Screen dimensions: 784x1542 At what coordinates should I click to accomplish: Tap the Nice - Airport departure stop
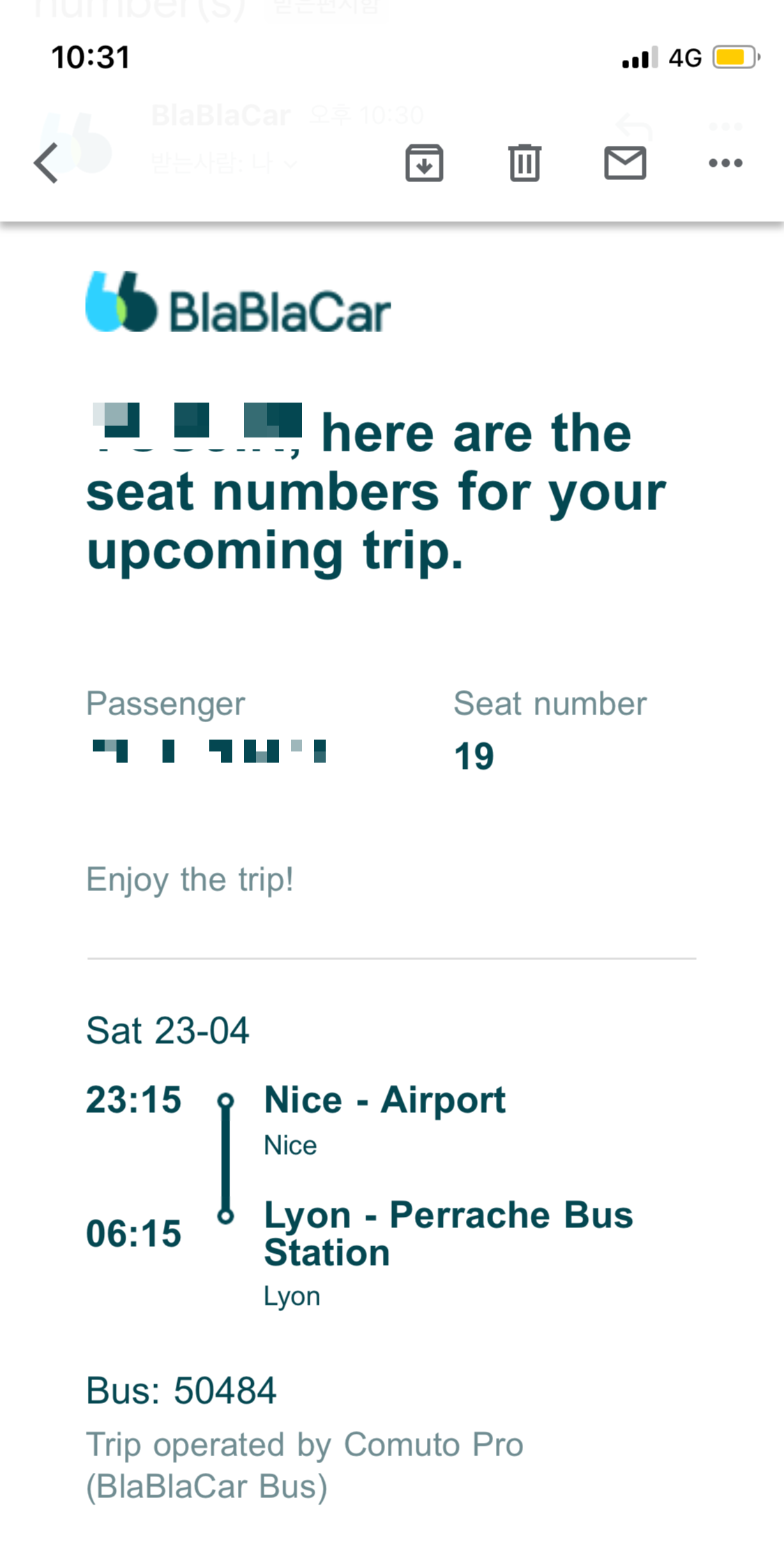[x=385, y=1100]
